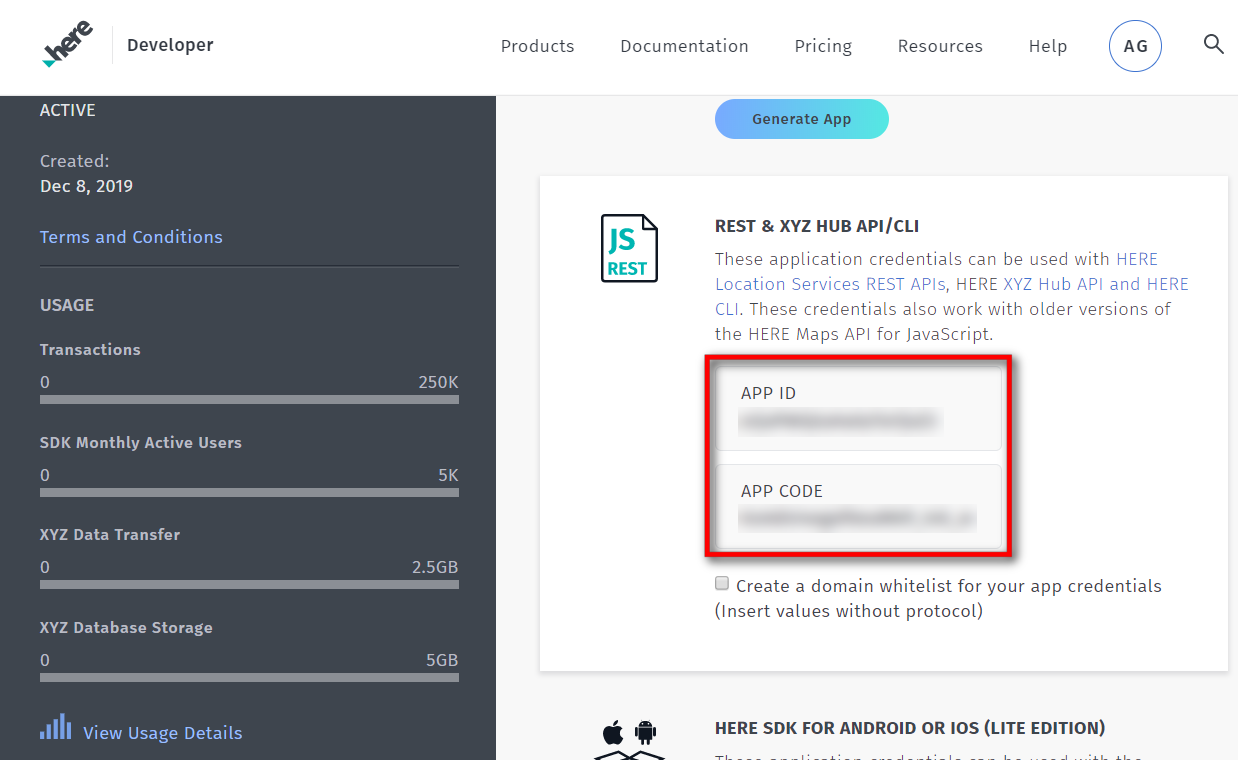Screen dimensions: 1238x760
Task: Click the HERE logo in the header
Action: click(68, 45)
